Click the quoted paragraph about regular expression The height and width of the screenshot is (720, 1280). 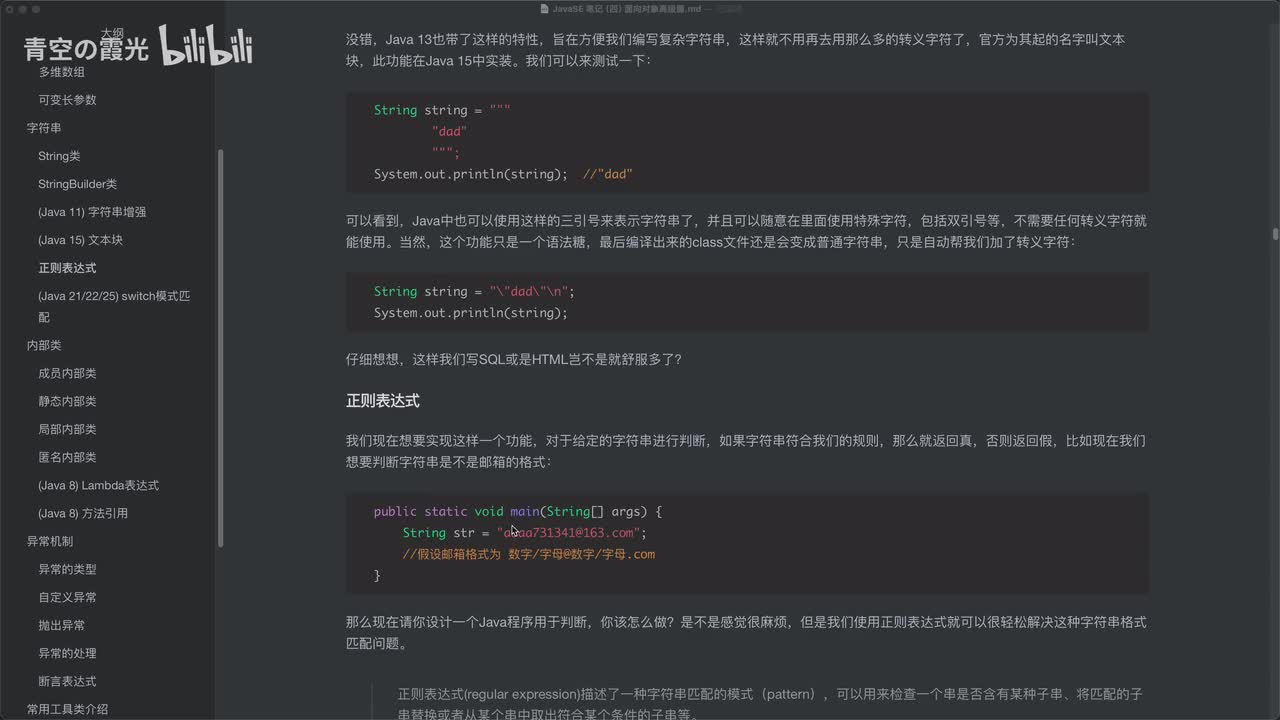(x=770, y=704)
